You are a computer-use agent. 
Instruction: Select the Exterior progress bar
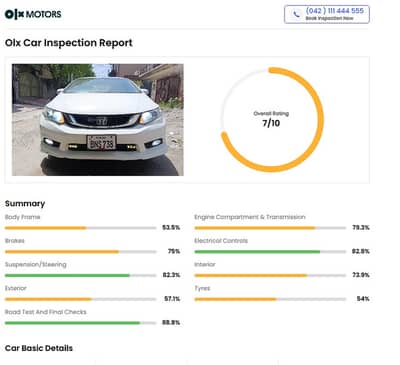pyautogui.click(x=80, y=299)
